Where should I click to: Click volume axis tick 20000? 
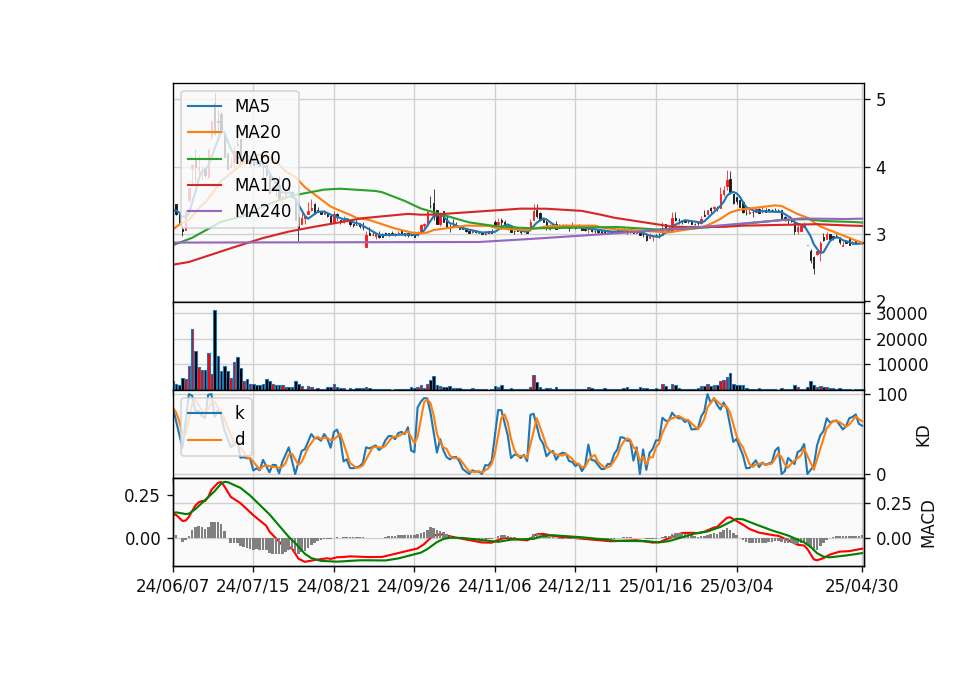(x=901, y=340)
